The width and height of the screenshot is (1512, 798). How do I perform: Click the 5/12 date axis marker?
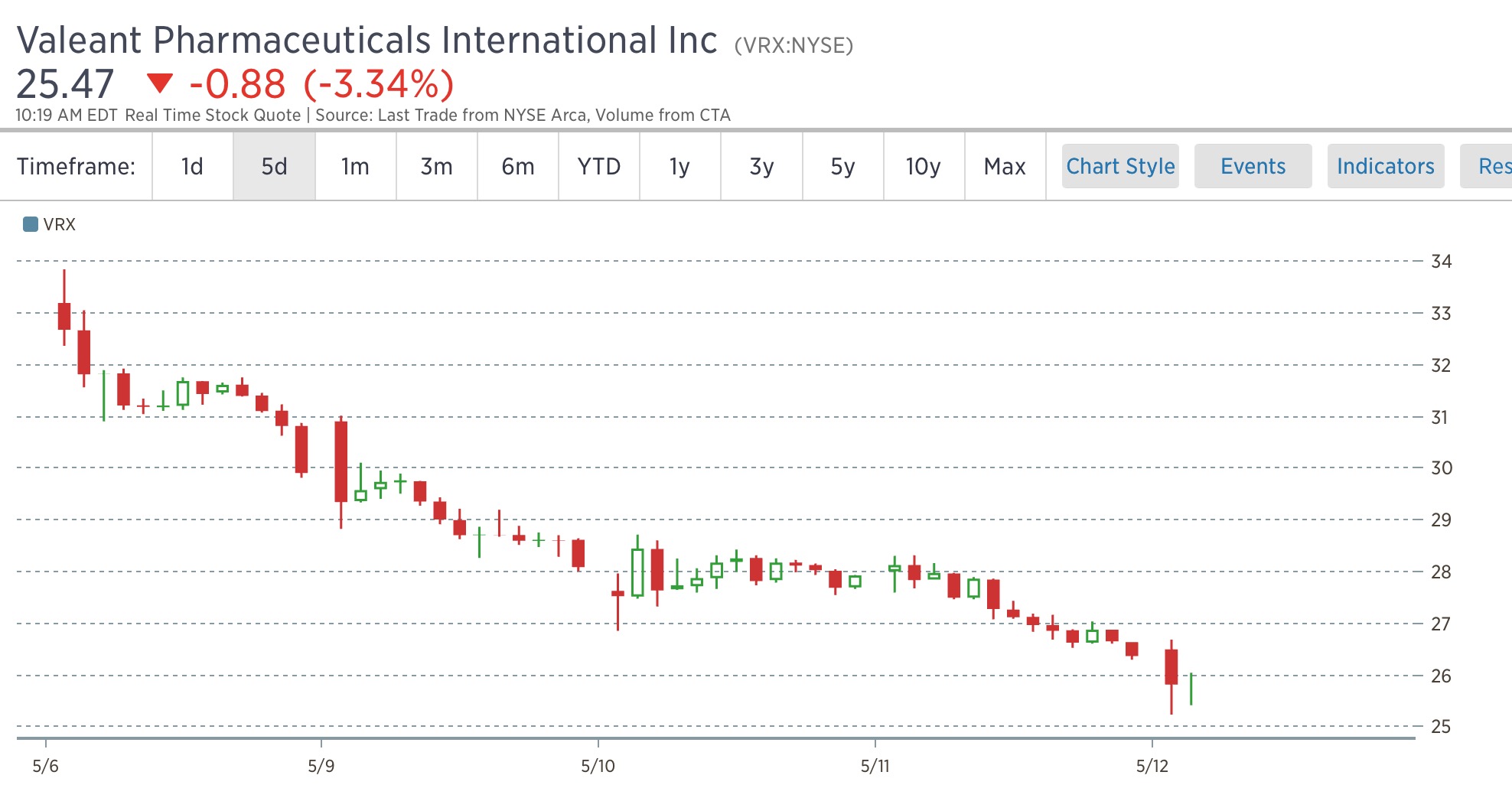pos(1152,766)
